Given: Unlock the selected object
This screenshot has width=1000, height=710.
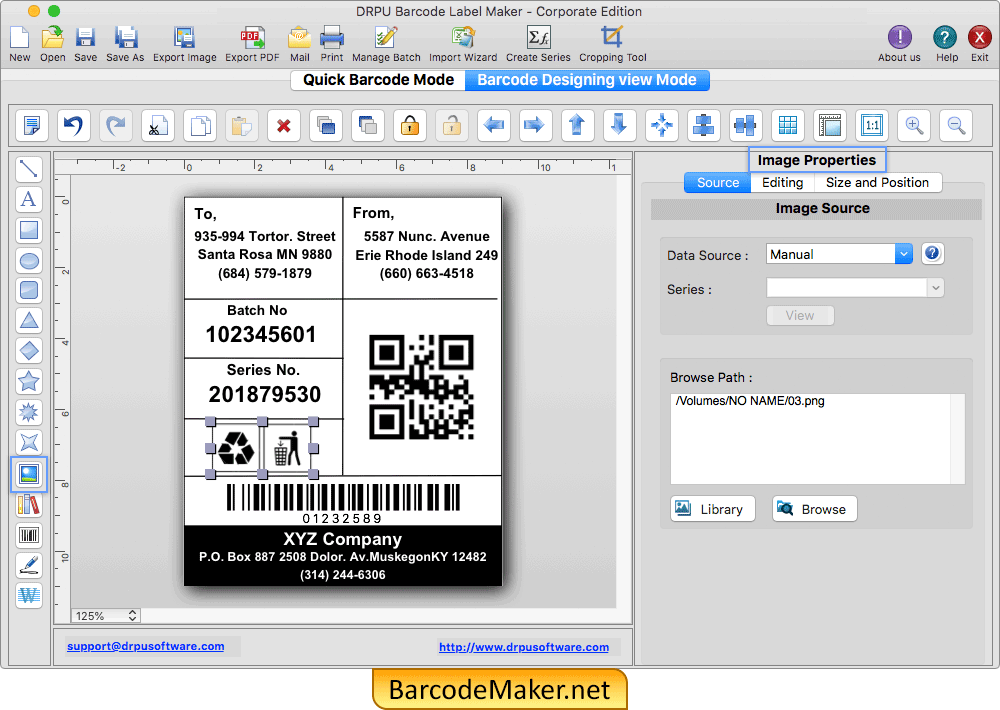Looking at the screenshot, I should [452, 125].
